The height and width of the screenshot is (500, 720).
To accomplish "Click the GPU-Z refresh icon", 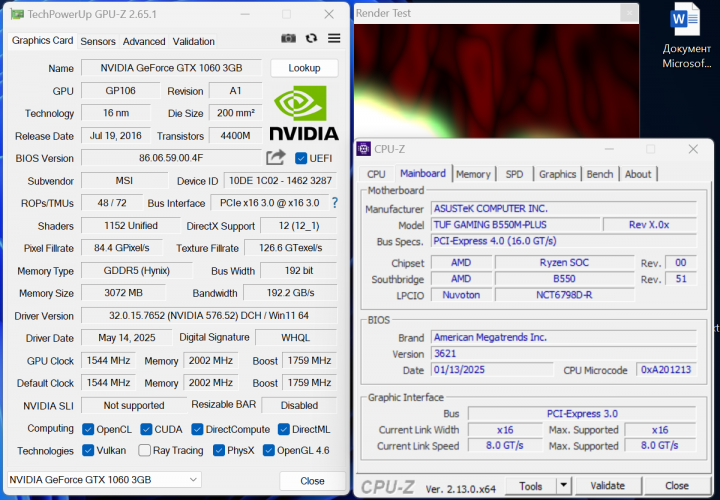I will click(x=311, y=39).
